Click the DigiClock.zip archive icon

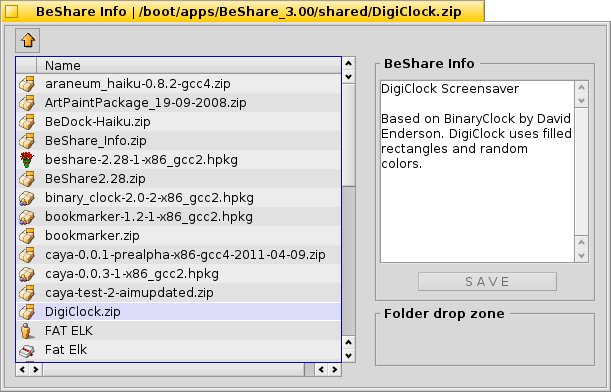[27, 312]
